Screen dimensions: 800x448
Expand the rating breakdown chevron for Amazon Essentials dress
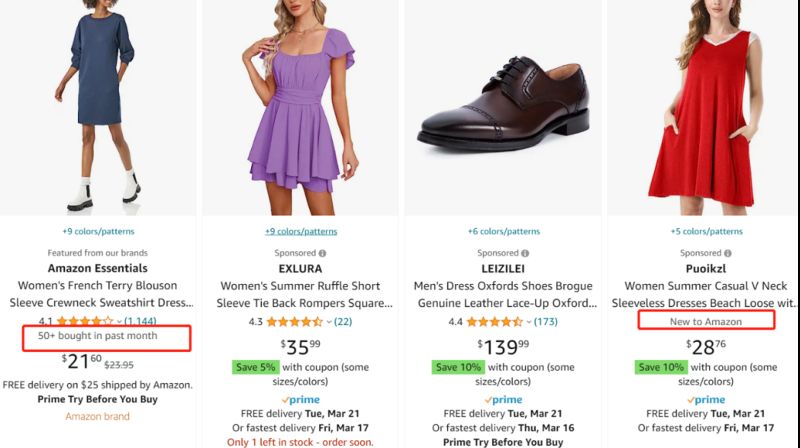[x=119, y=322]
